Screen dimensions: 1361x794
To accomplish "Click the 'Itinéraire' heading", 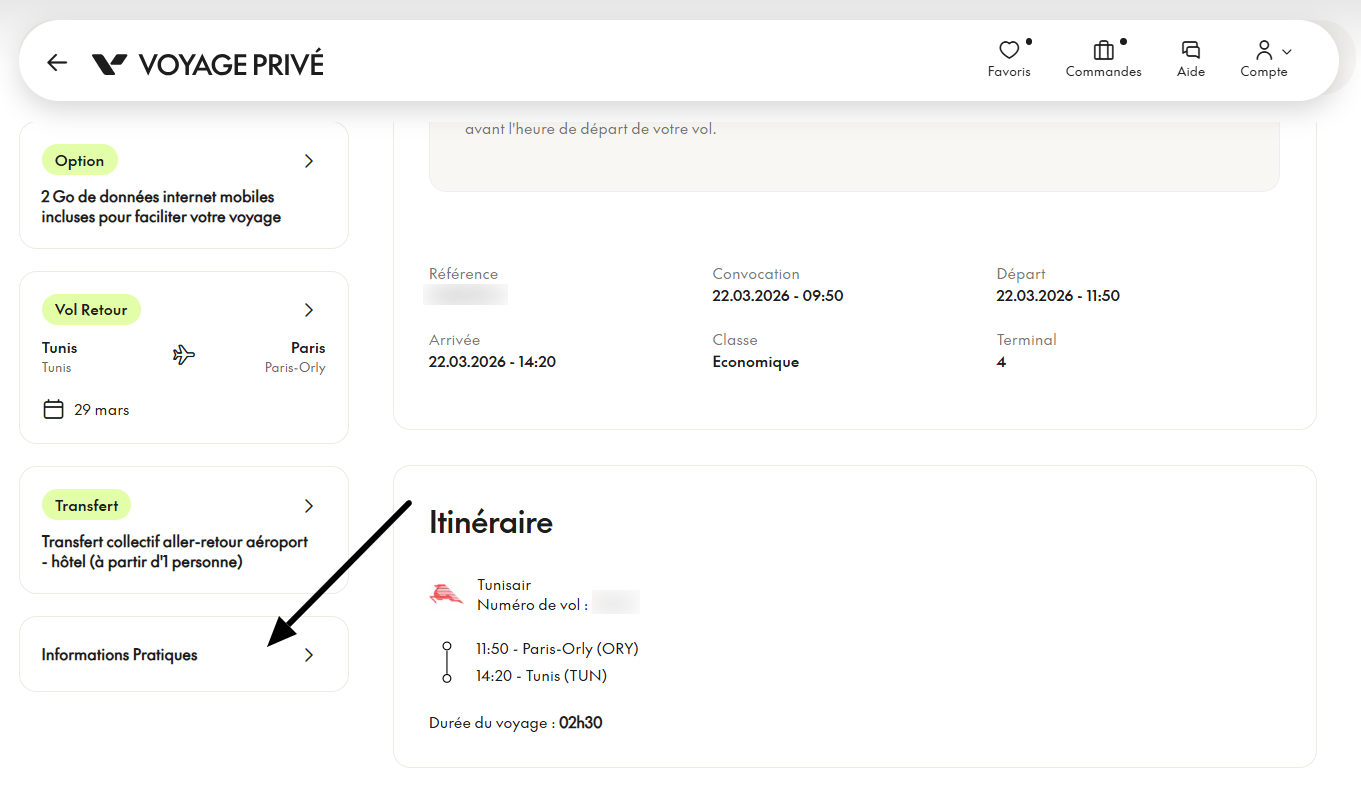I will click(491, 522).
